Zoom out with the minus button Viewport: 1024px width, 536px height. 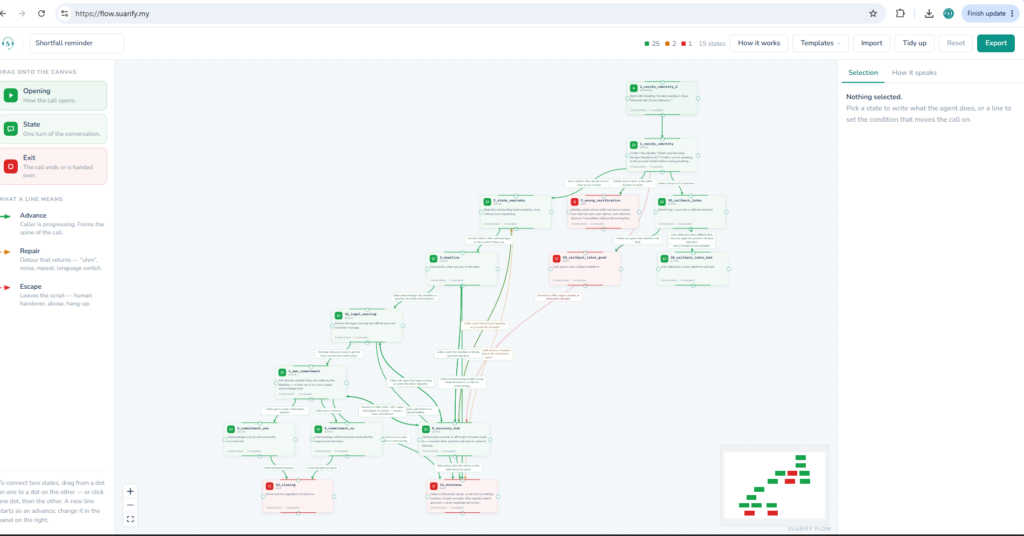(x=130, y=505)
